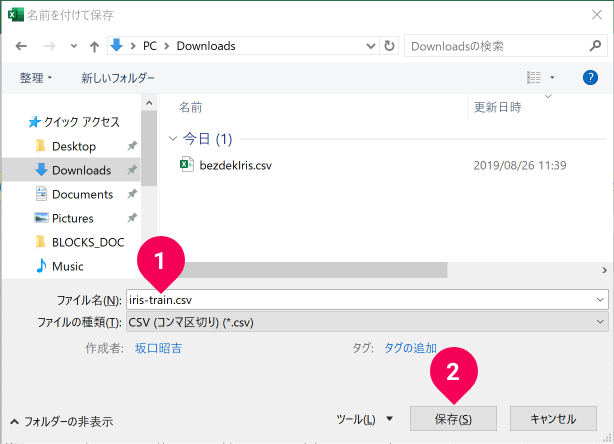Viewport: 614px width, 444px height.
Task: Open Music in the navigation pane
Action: click(x=60, y=266)
